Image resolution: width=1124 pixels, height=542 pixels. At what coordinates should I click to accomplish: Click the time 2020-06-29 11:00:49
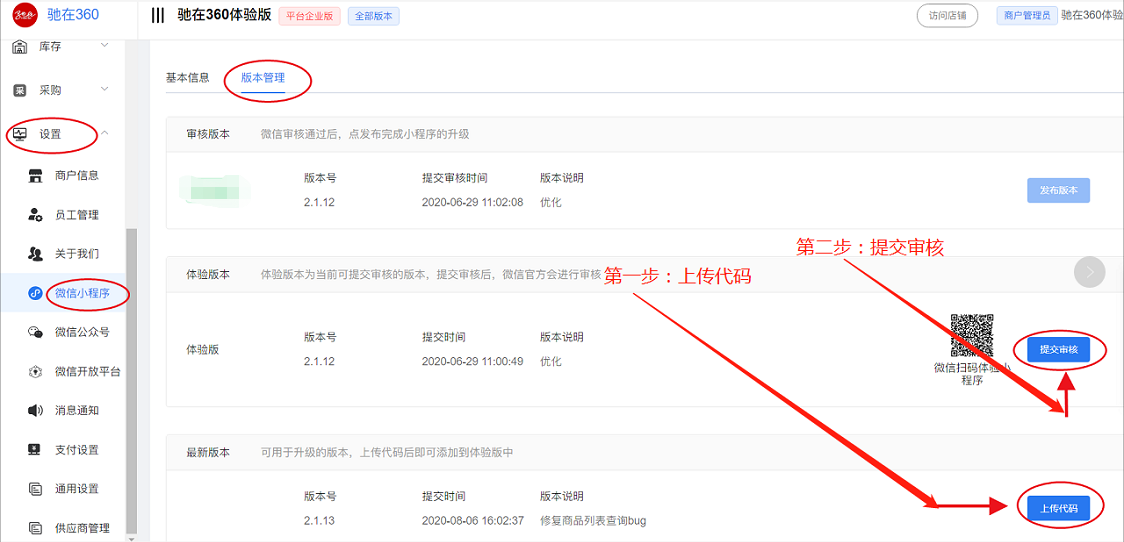(473, 361)
